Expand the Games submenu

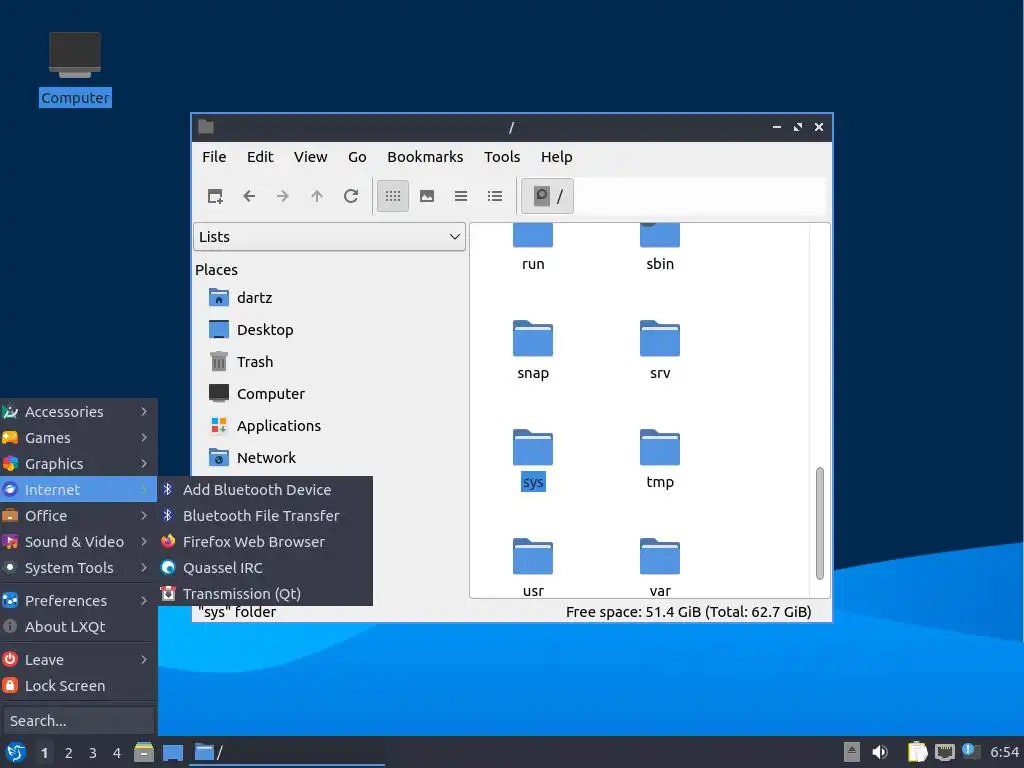pyautogui.click(x=78, y=438)
